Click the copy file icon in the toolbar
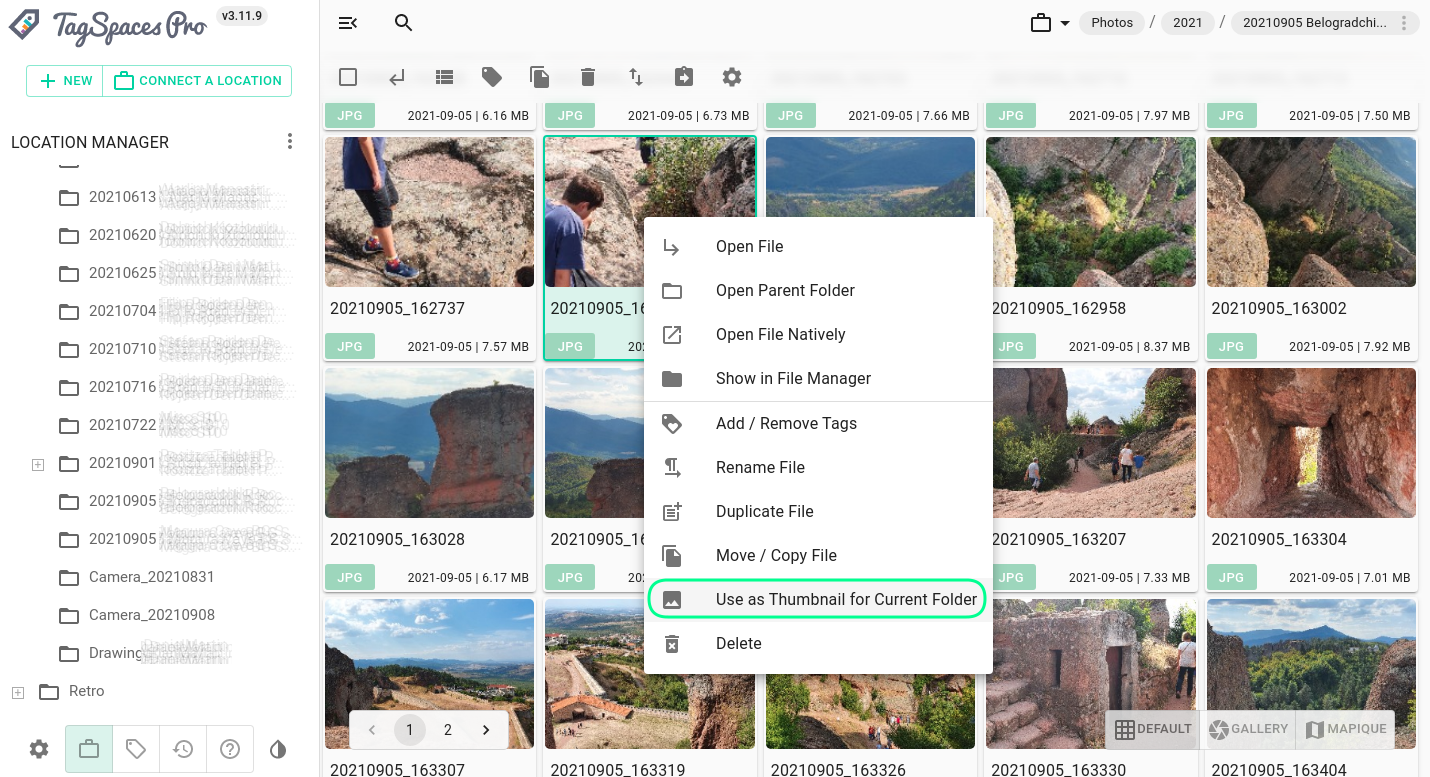 pos(539,76)
